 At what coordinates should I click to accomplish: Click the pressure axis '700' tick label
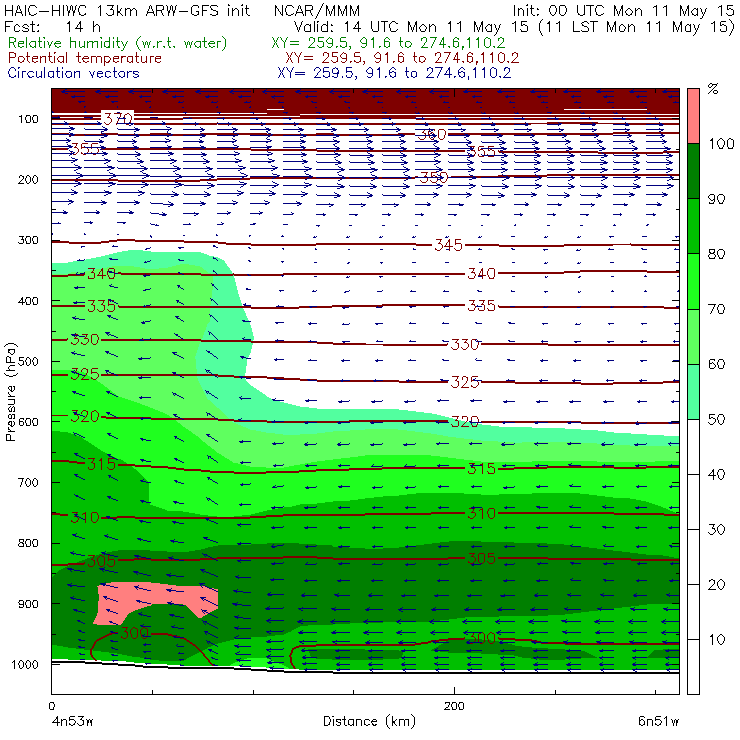(28, 482)
